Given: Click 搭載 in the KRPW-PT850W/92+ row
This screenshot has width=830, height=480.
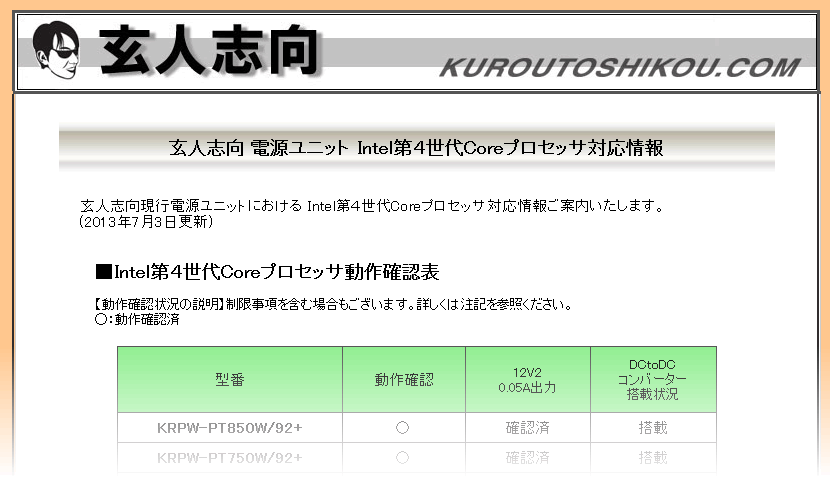Looking at the screenshot, I should [x=653, y=428].
